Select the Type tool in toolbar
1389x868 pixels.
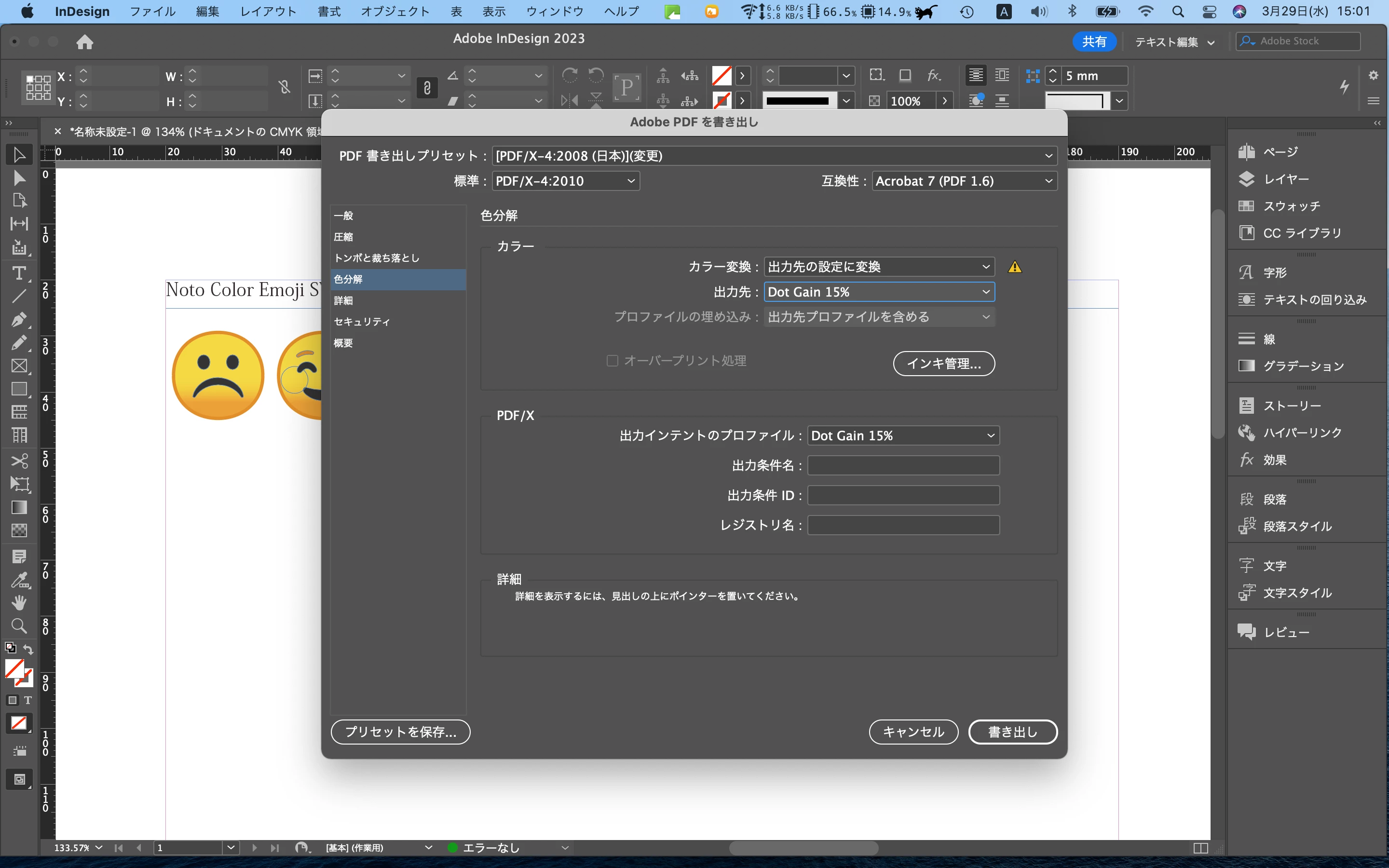(19, 273)
